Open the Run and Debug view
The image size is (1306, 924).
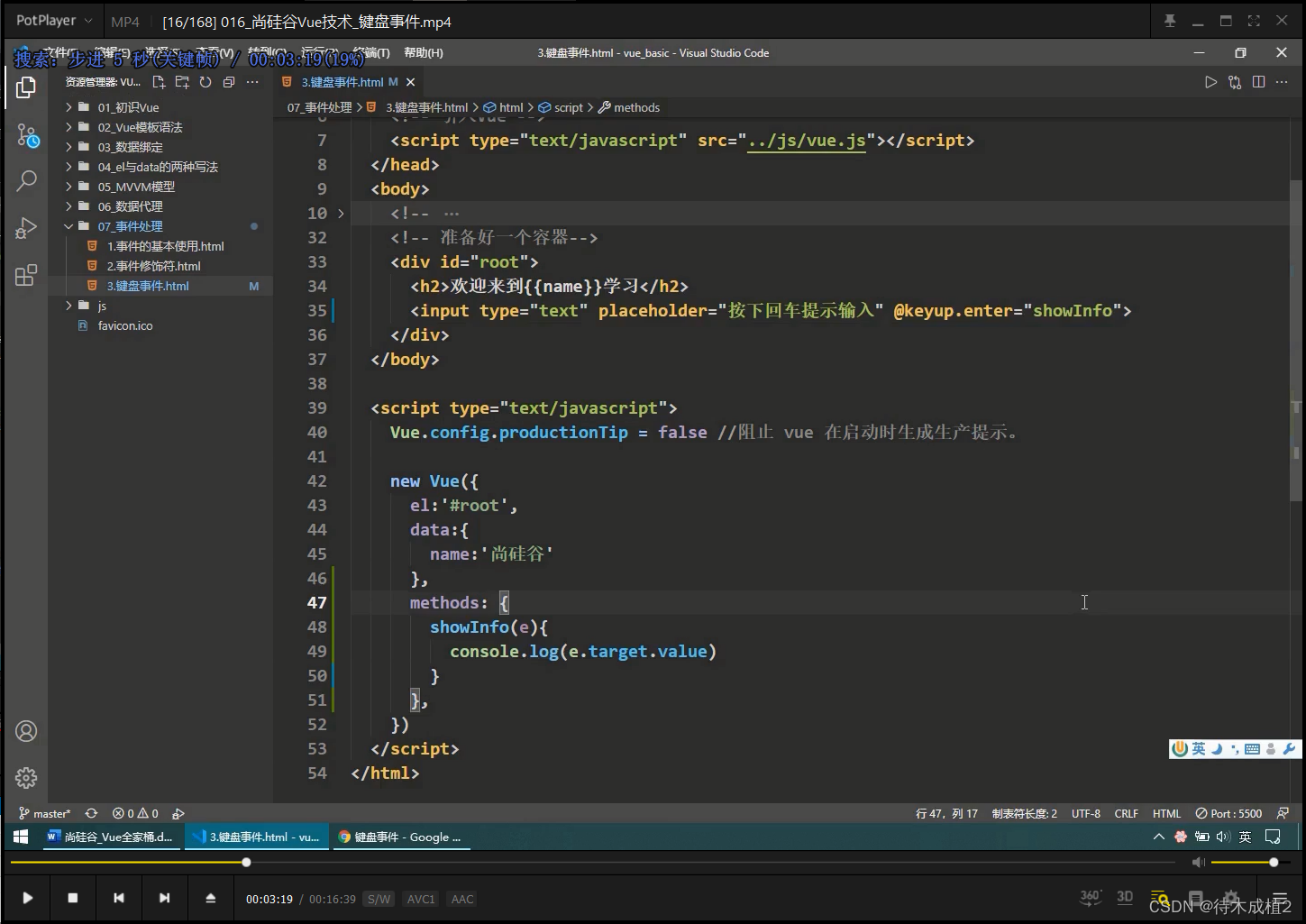click(26, 227)
